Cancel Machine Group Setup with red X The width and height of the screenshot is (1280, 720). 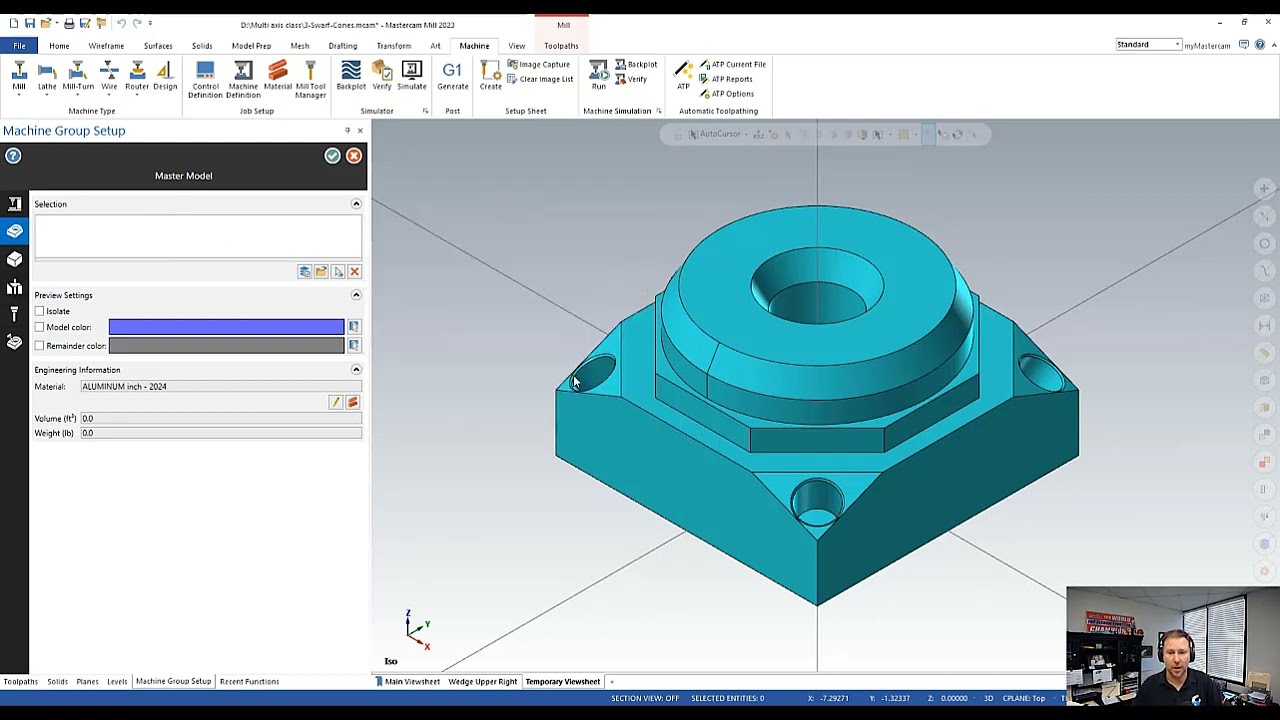(x=354, y=156)
